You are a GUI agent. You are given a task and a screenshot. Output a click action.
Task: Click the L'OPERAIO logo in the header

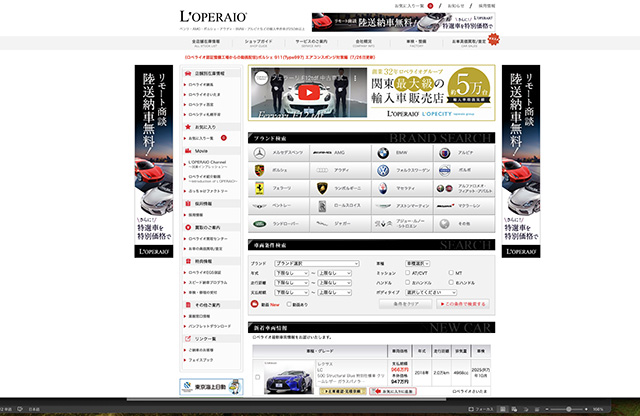213,17
